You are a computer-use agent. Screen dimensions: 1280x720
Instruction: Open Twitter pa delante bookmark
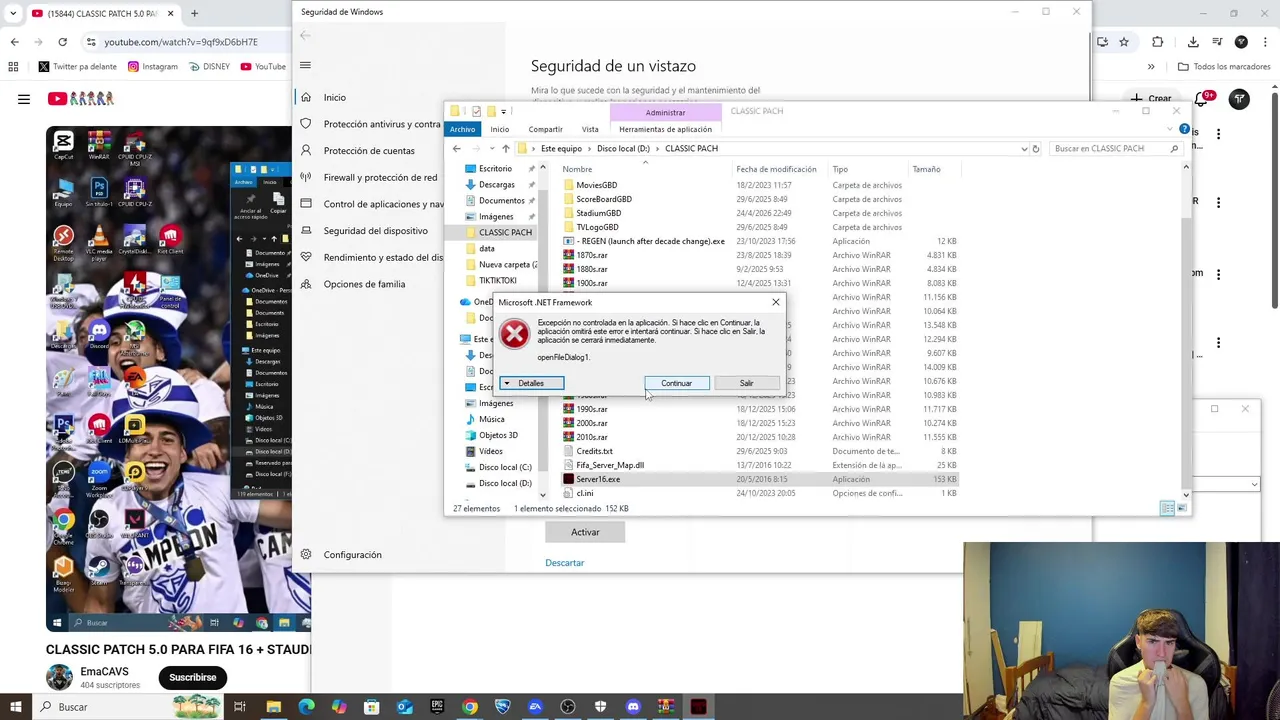pyautogui.click(x=77, y=67)
